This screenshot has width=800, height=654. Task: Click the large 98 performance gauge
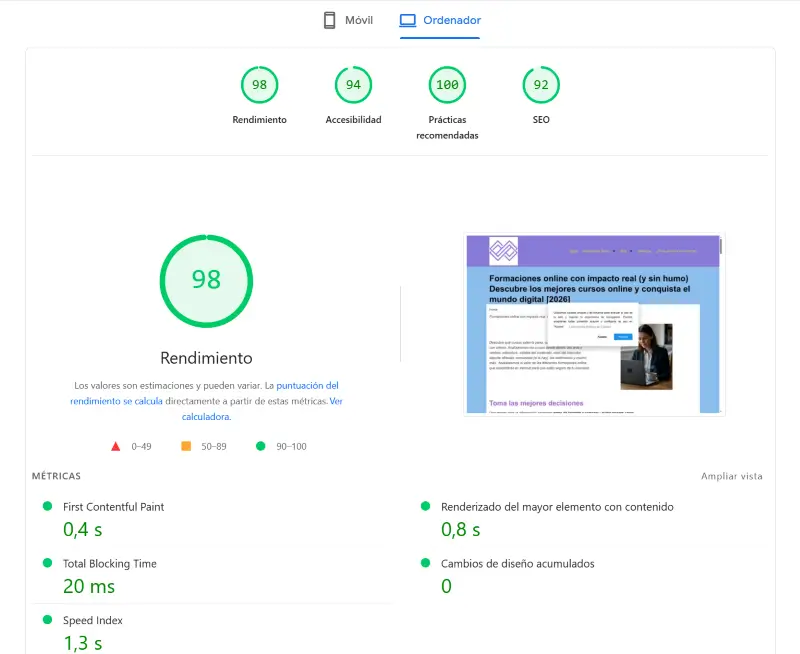point(206,281)
